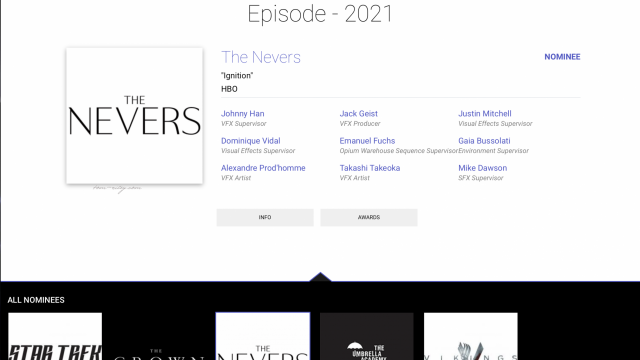Select Alexandre Prod'homme link
Image resolution: width=640 pixels, height=360 pixels.
(263, 168)
